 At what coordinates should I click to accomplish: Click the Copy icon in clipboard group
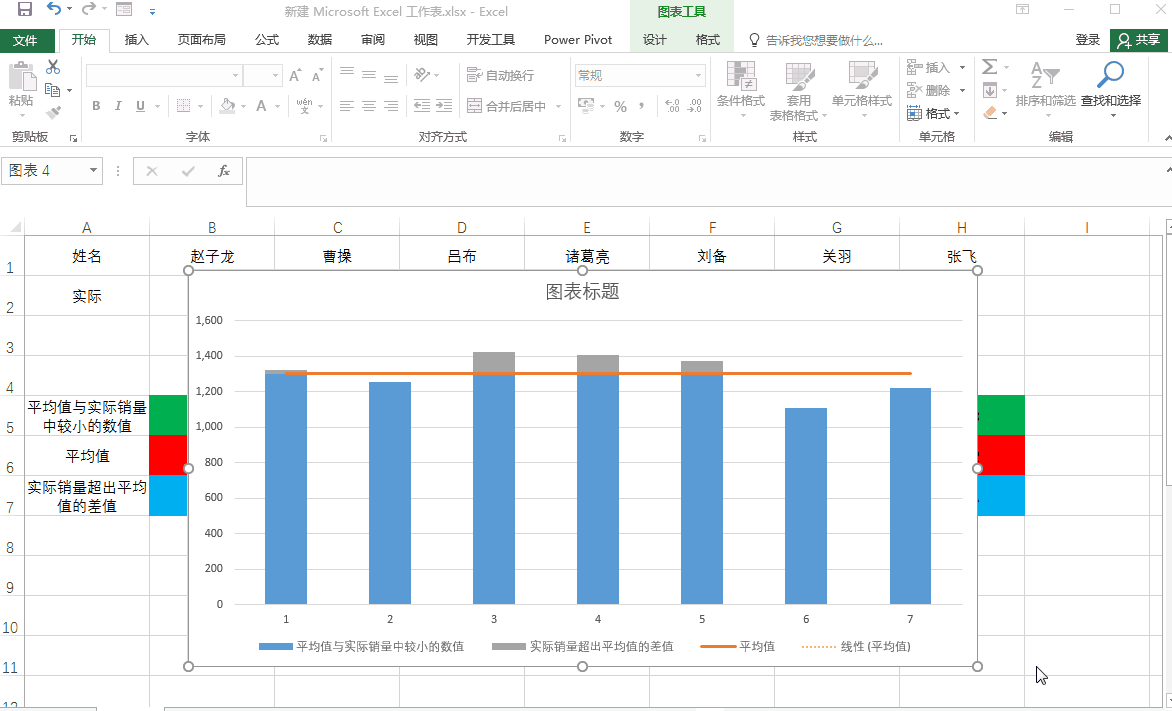click(x=52, y=90)
